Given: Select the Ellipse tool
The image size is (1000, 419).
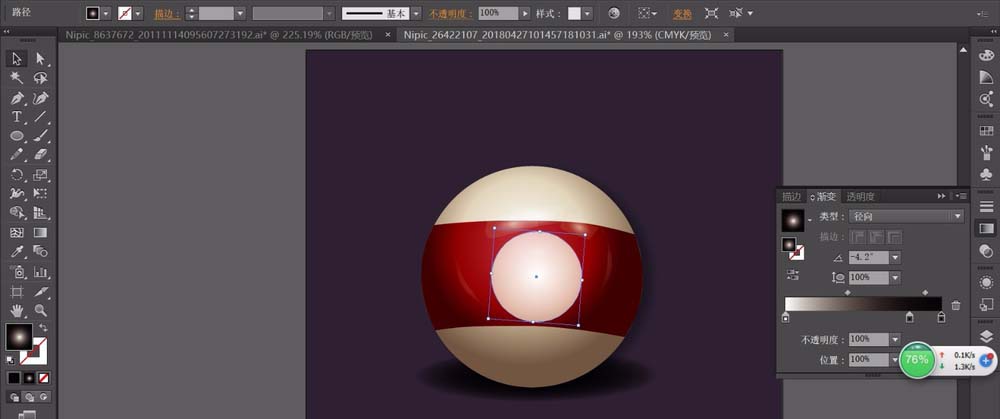Looking at the screenshot, I should point(17,136).
